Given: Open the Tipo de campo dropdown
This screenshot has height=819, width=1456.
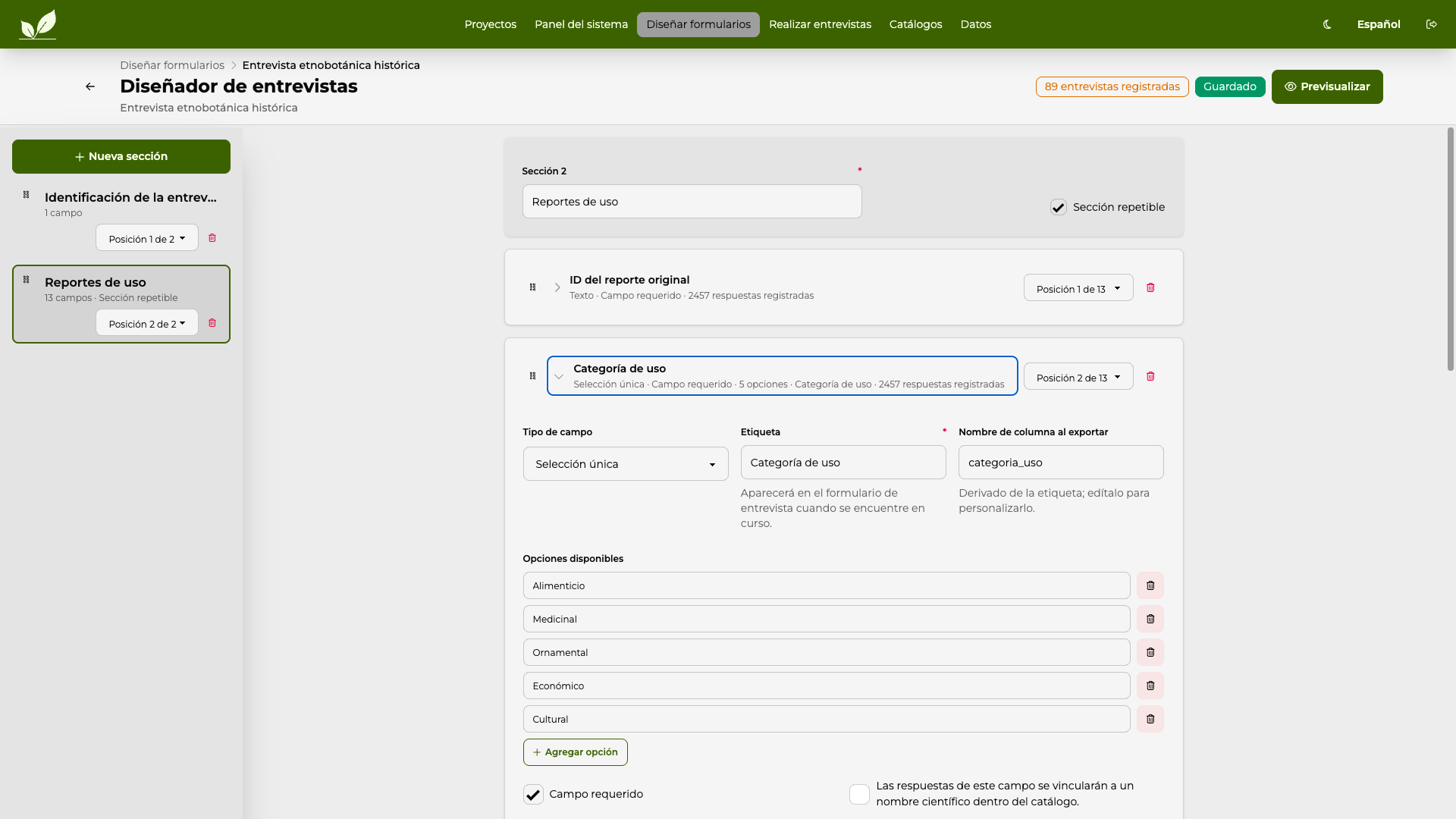Looking at the screenshot, I should click(x=626, y=464).
